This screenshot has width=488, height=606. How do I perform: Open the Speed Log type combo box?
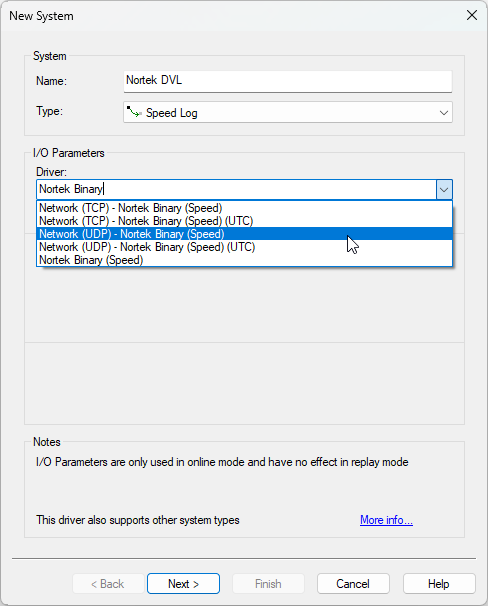287,112
